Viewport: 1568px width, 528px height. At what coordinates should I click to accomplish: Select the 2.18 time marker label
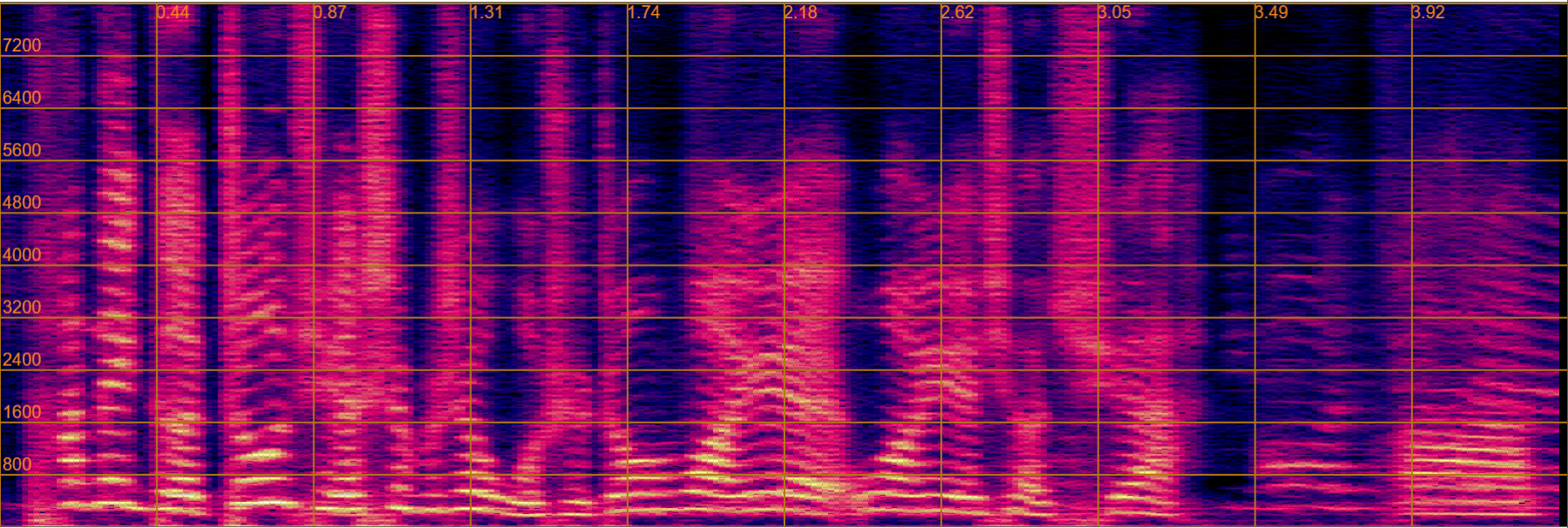800,12
